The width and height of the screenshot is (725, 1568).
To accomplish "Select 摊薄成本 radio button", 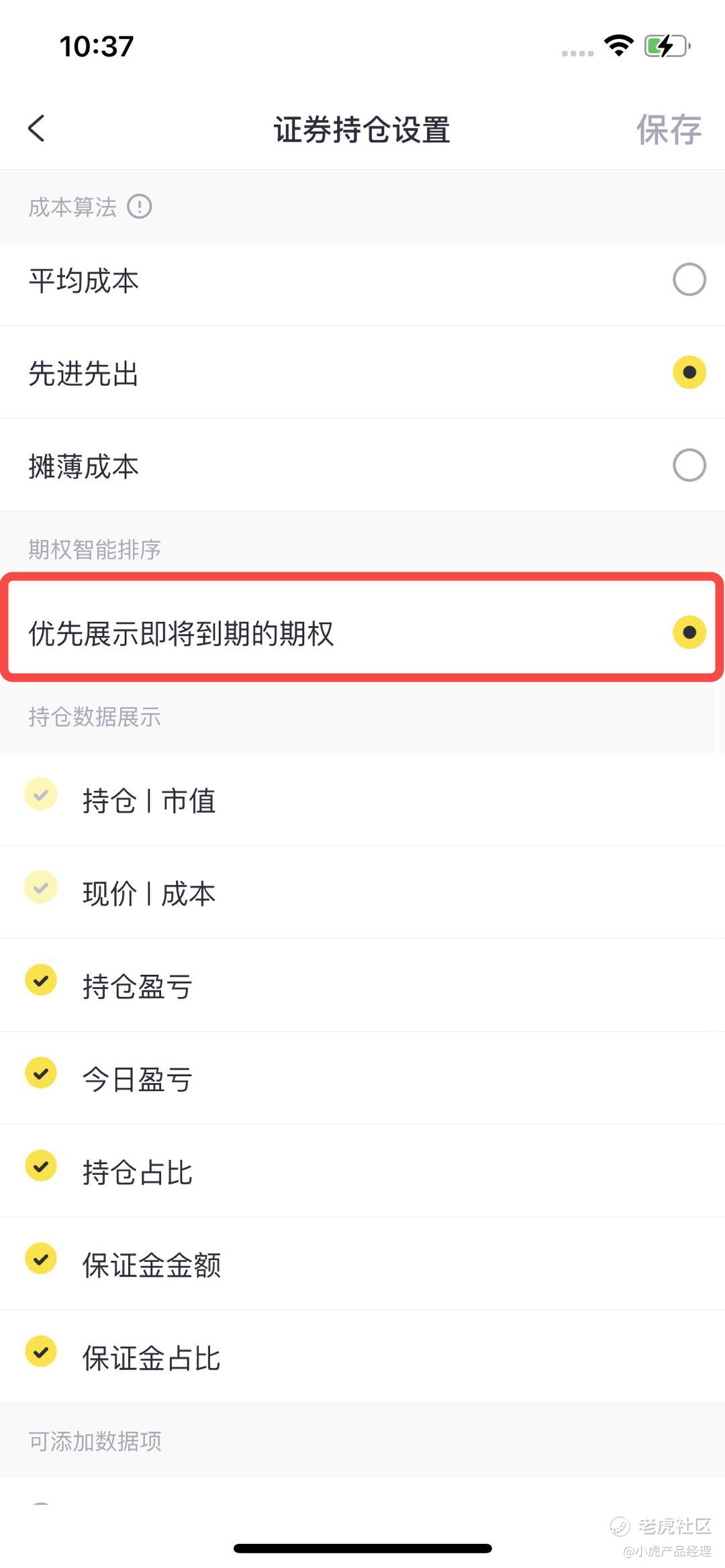I will pos(689,465).
